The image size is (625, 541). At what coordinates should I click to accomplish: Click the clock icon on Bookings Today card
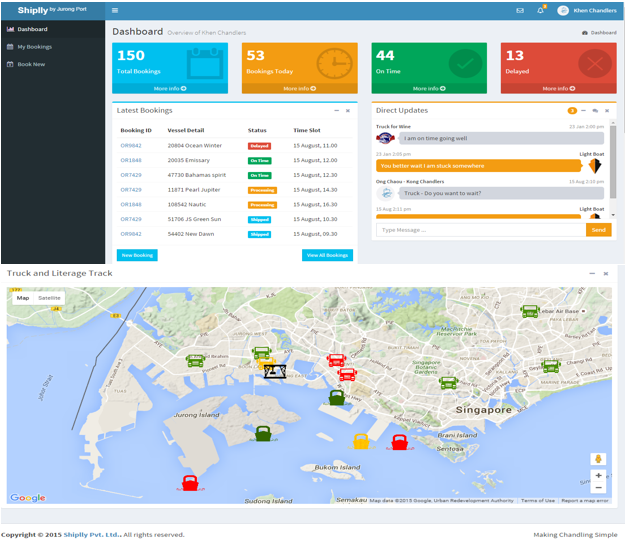(x=334, y=63)
